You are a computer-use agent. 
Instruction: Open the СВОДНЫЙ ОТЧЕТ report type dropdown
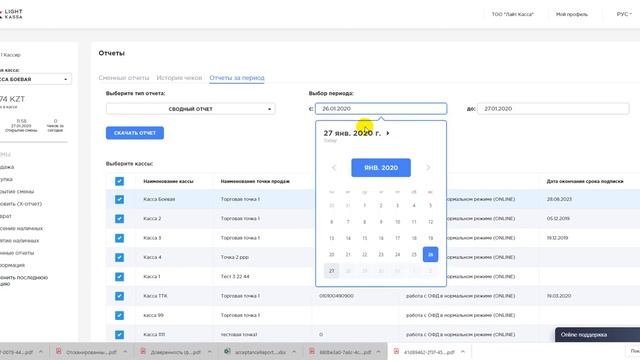pyautogui.click(x=191, y=109)
